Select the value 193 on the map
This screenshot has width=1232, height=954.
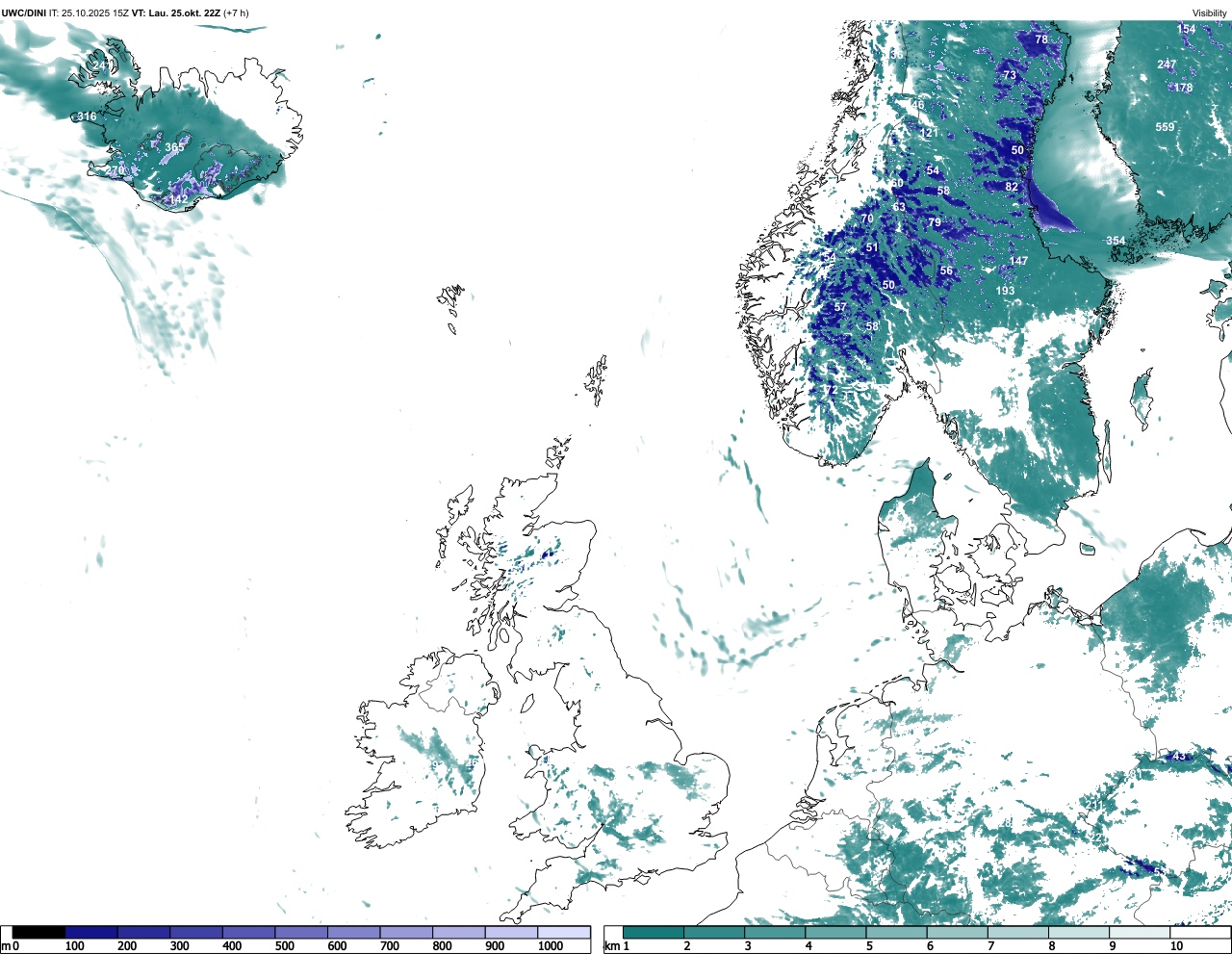pos(1005,291)
